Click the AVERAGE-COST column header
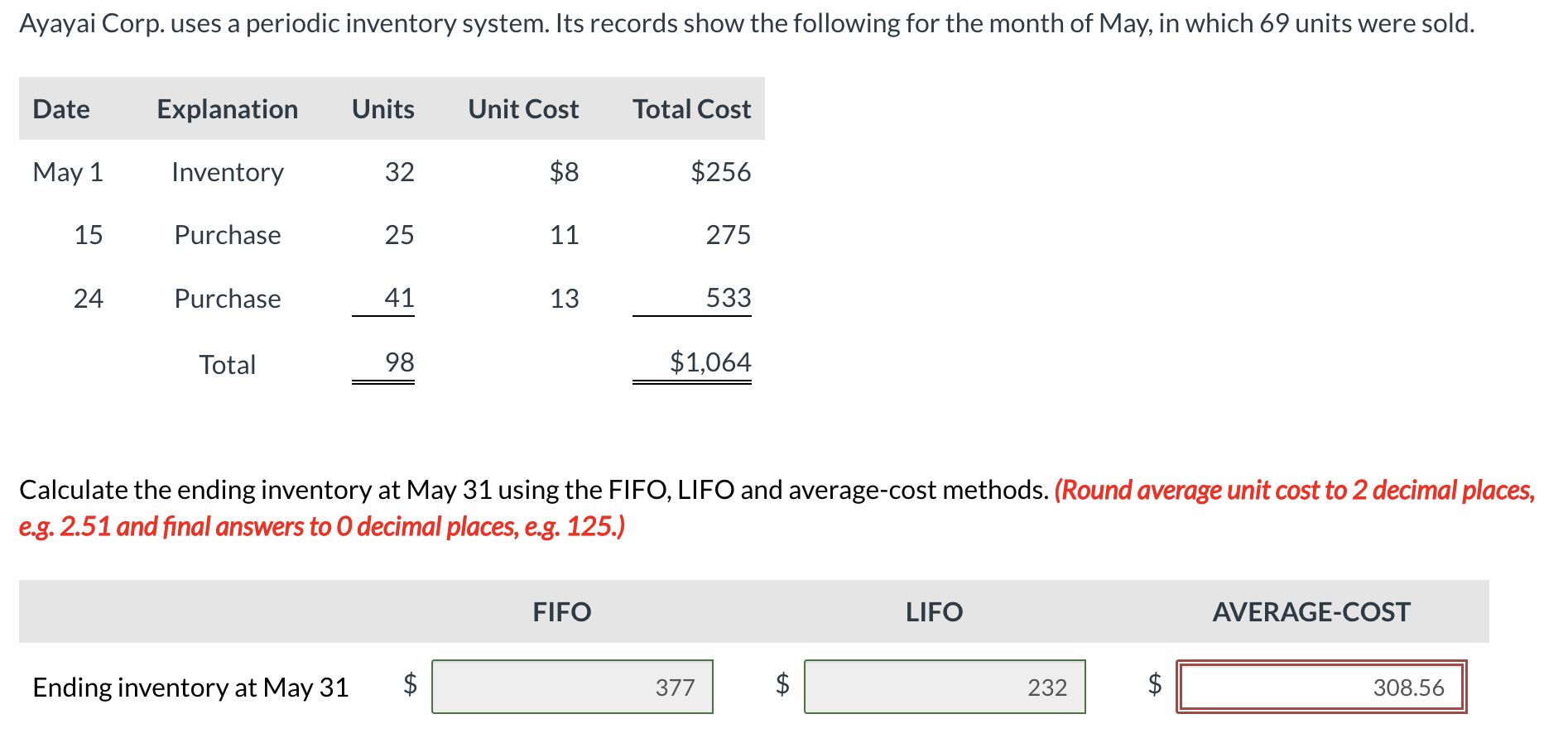The height and width of the screenshot is (738, 1568). 1311,612
